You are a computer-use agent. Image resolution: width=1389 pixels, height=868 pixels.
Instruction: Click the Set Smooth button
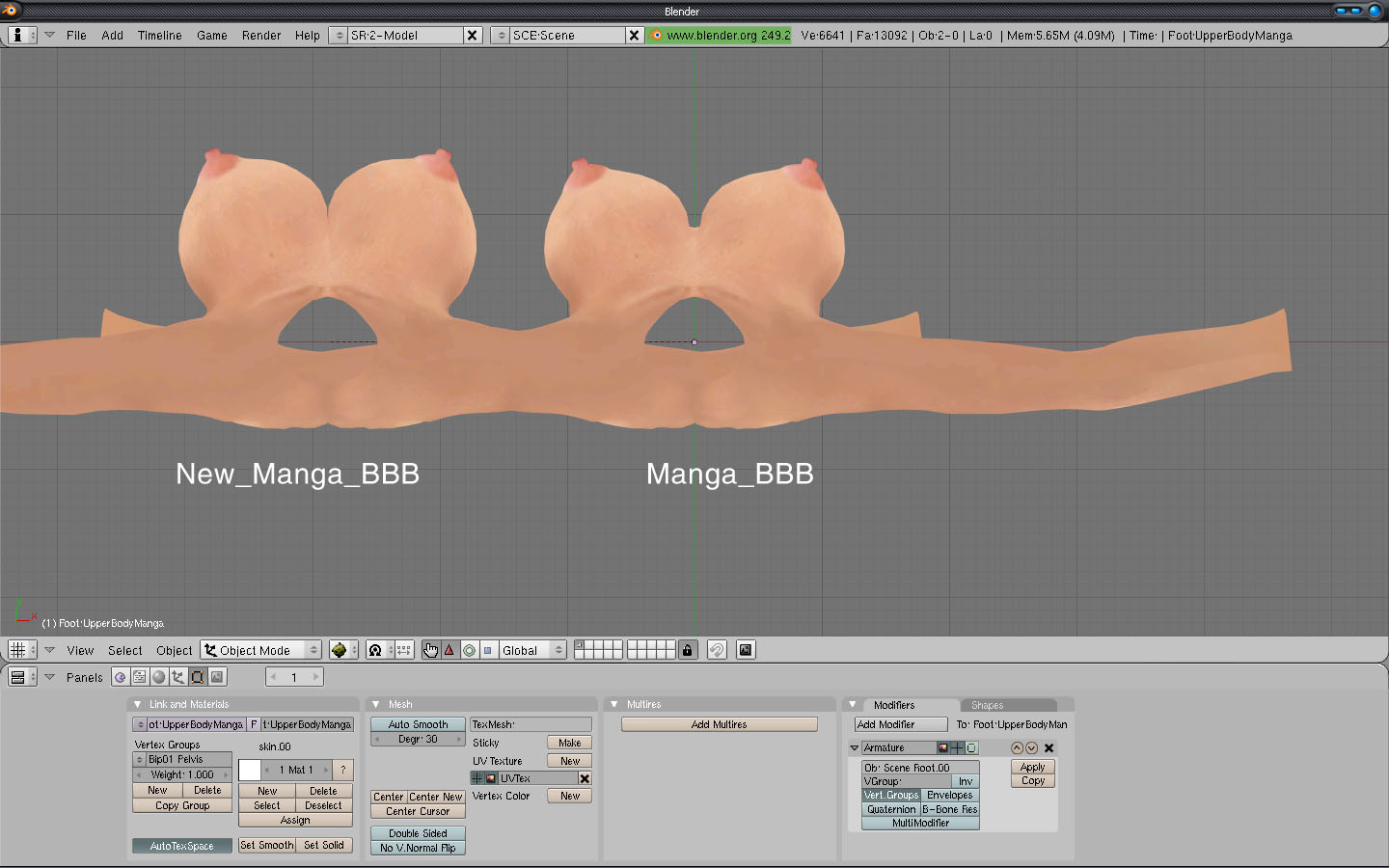coord(267,845)
